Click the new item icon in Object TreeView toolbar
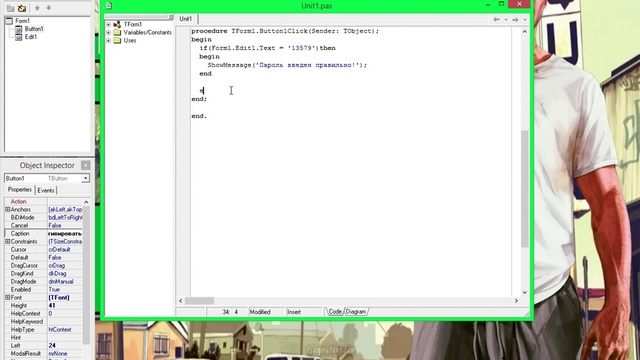The width and height of the screenshot is (640, 360). (10, 8)
